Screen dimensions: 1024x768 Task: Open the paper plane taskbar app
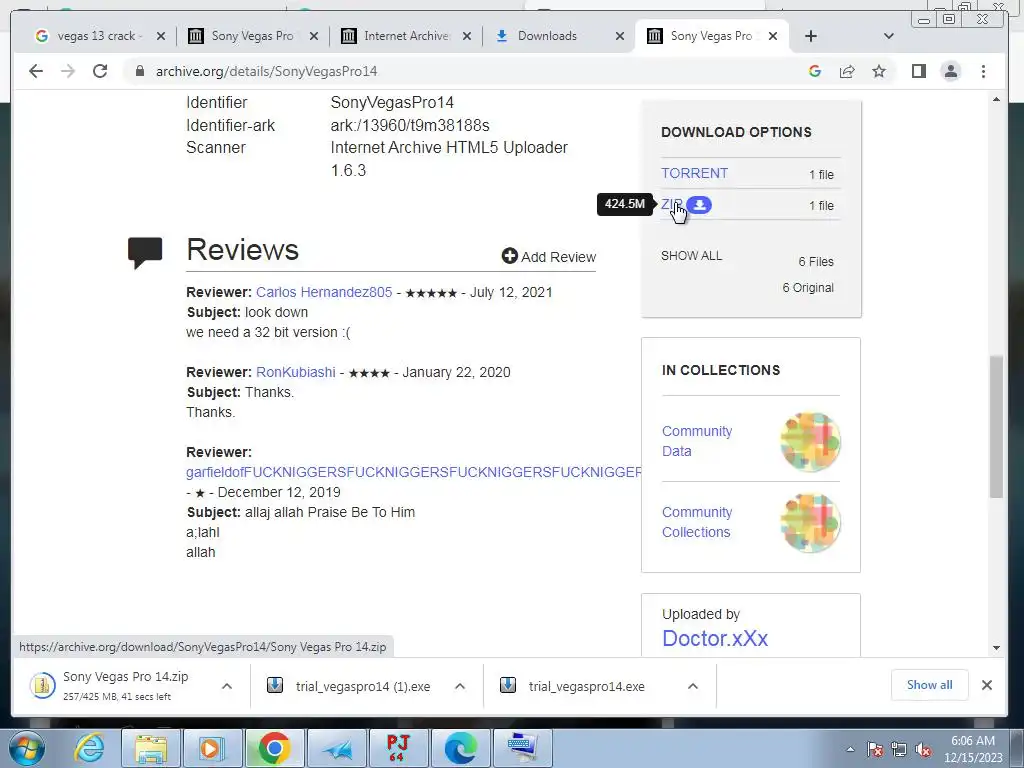coord(336,748)
